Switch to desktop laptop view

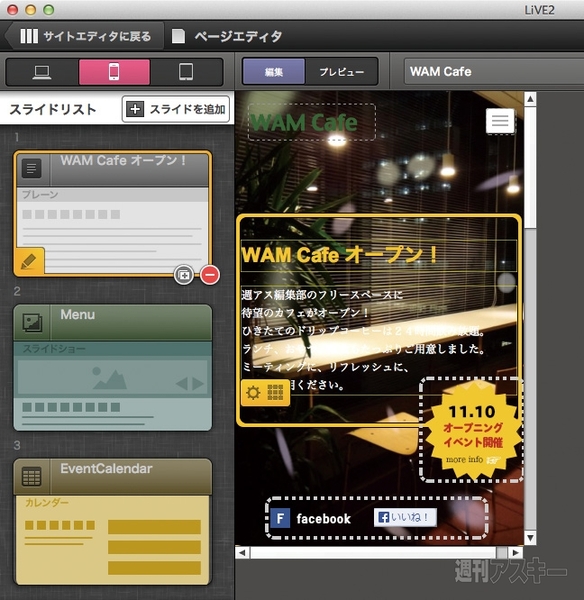(x=42, y=72)
